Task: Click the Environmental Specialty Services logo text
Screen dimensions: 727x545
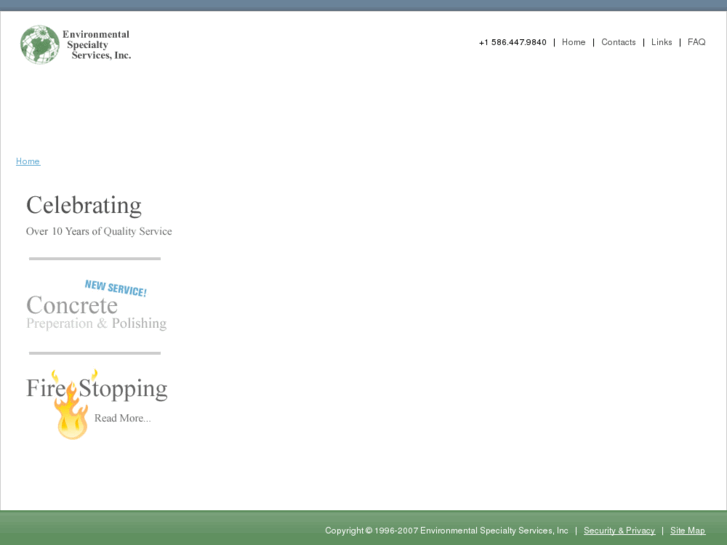Action: pos(98,45)
